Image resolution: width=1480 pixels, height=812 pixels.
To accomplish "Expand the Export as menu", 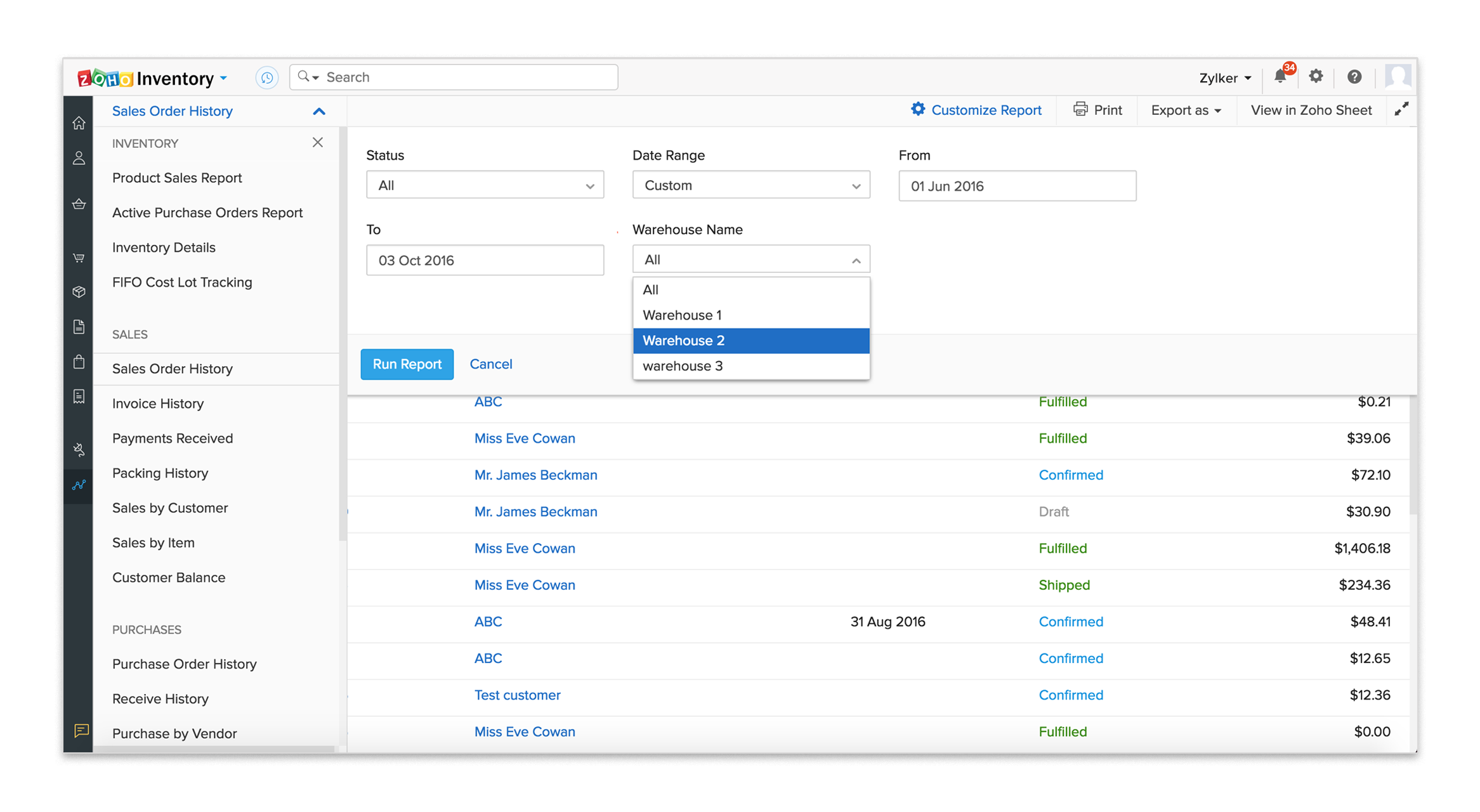I will click(x=1185, y=110).
